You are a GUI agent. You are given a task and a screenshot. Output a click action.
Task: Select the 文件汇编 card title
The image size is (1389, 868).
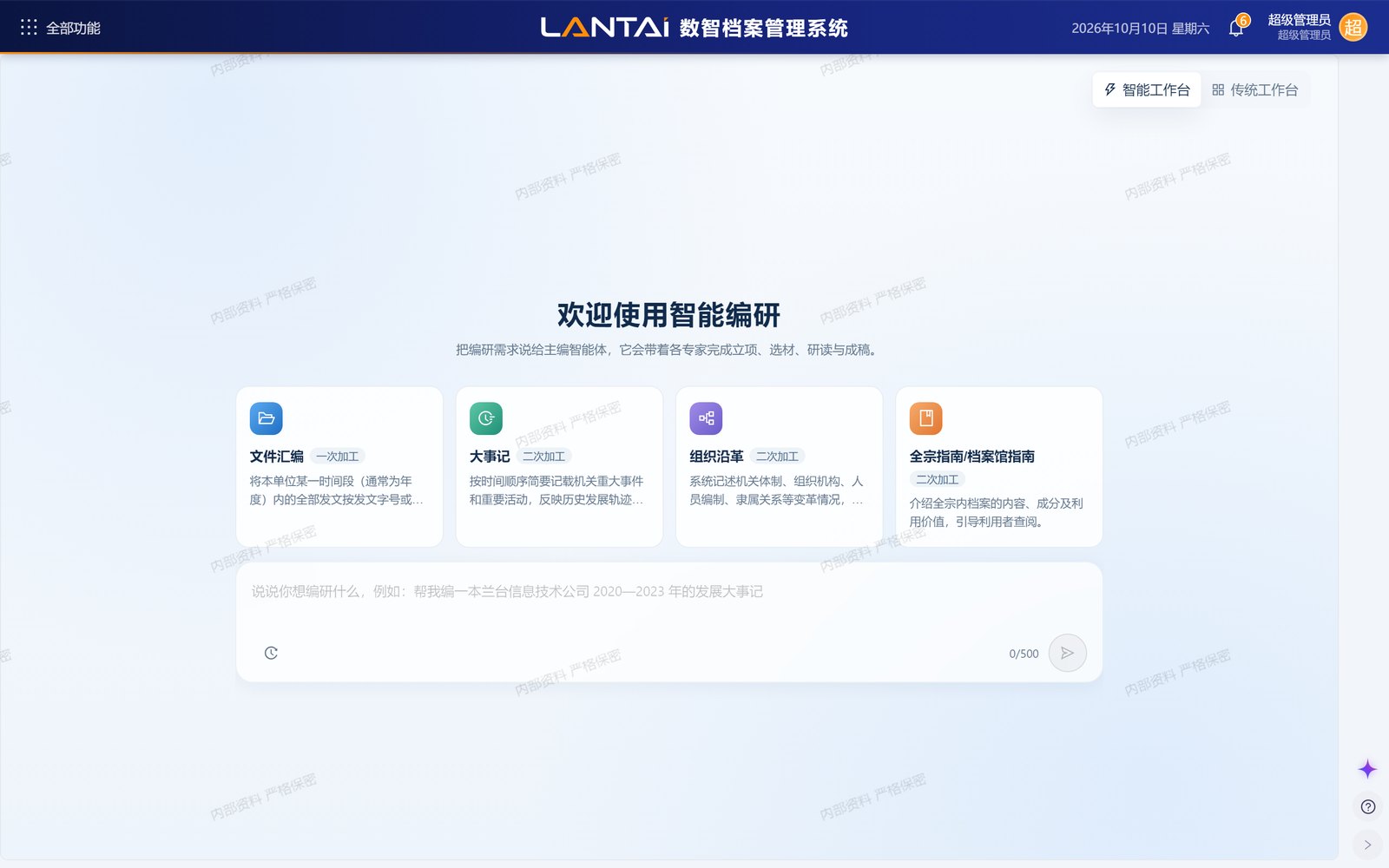pos(277,457)
